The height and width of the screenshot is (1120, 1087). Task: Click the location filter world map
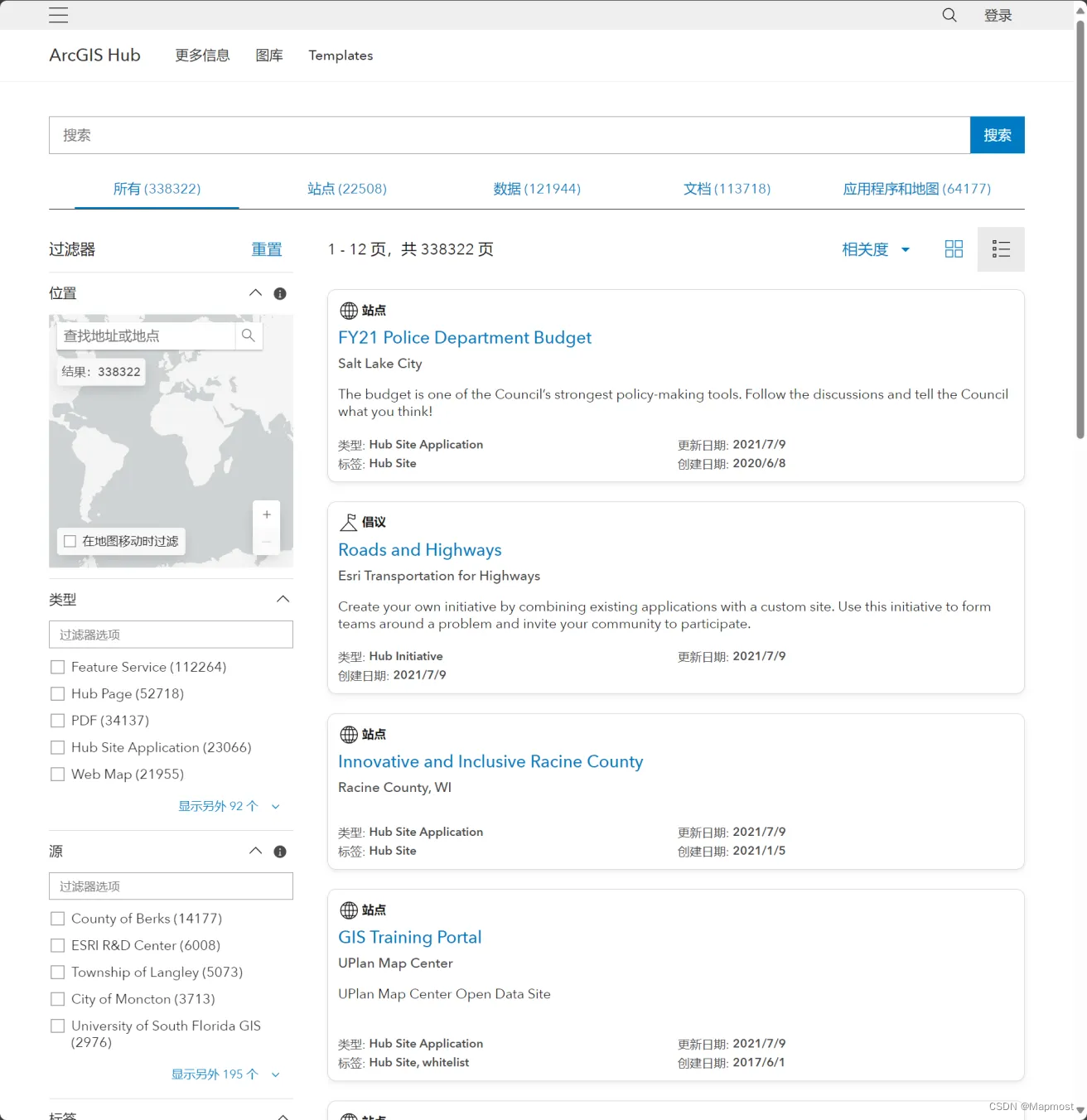(171, 441)
